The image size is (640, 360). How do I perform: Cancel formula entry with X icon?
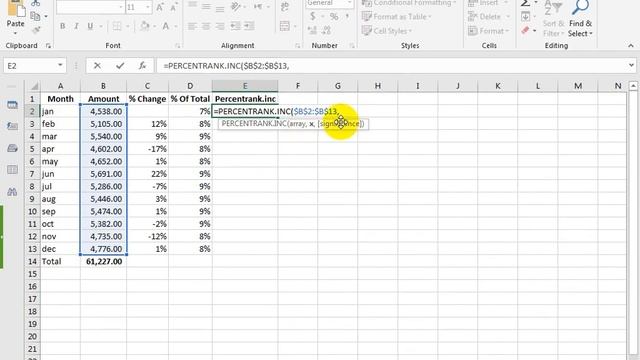click(x=97, y=65)
